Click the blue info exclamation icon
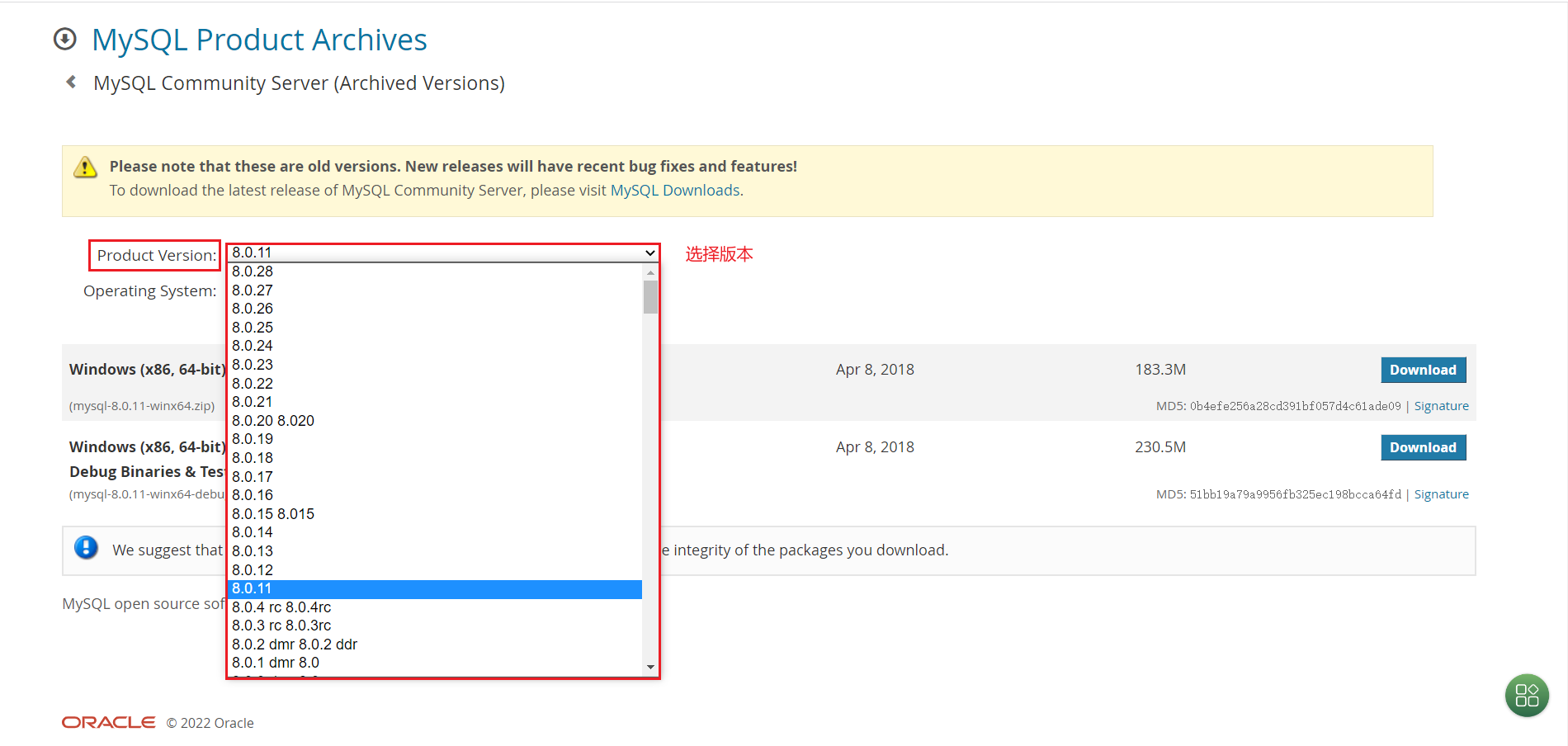This screenshot has height=746, width=1568. pos(86,547)
